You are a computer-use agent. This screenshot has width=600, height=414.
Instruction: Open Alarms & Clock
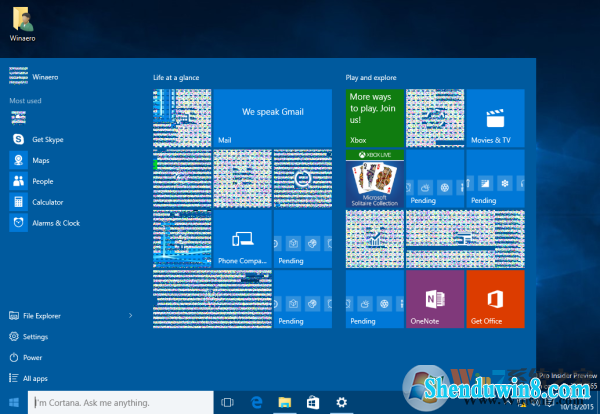45,223
